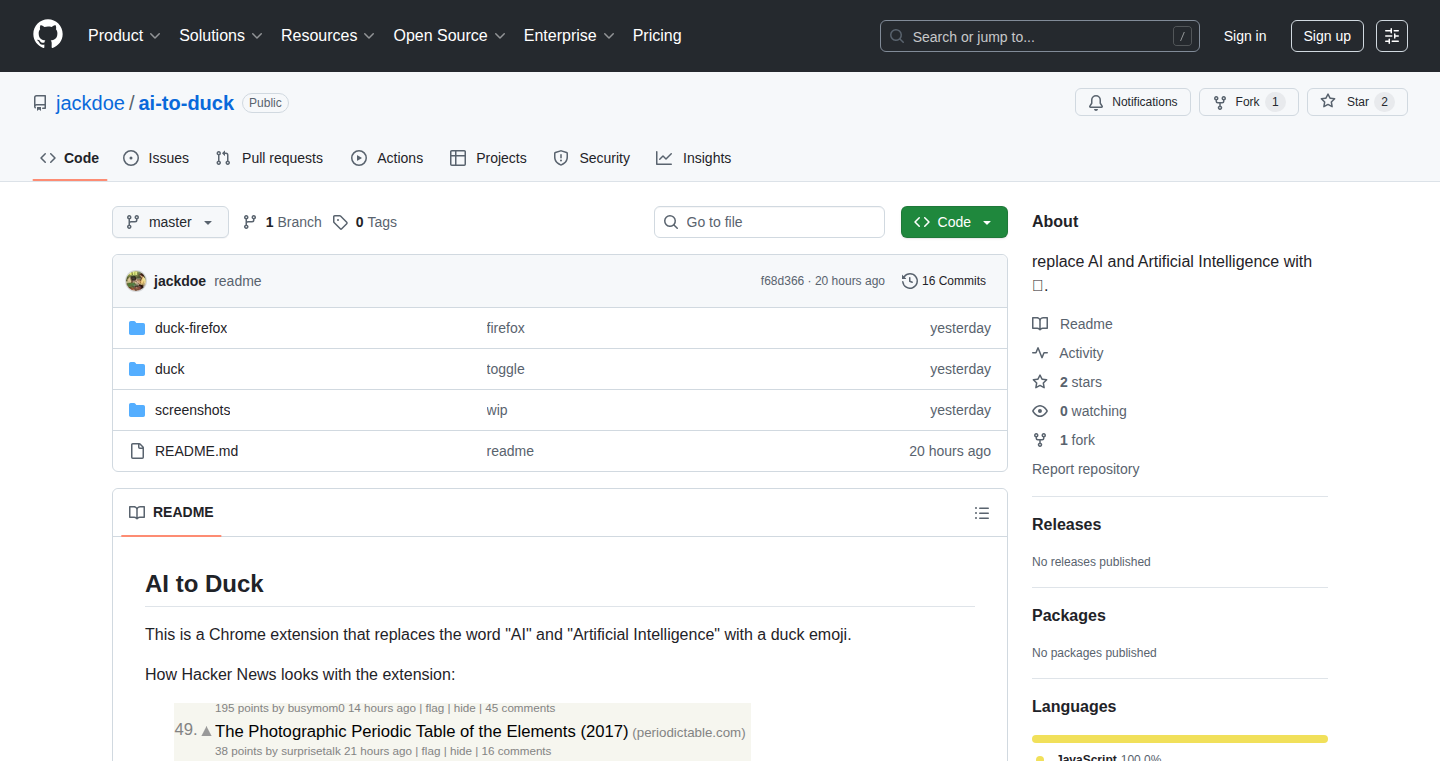Click the duck folder icon
This screenshot has width=1440, height=761.
[x=137, y=369]
